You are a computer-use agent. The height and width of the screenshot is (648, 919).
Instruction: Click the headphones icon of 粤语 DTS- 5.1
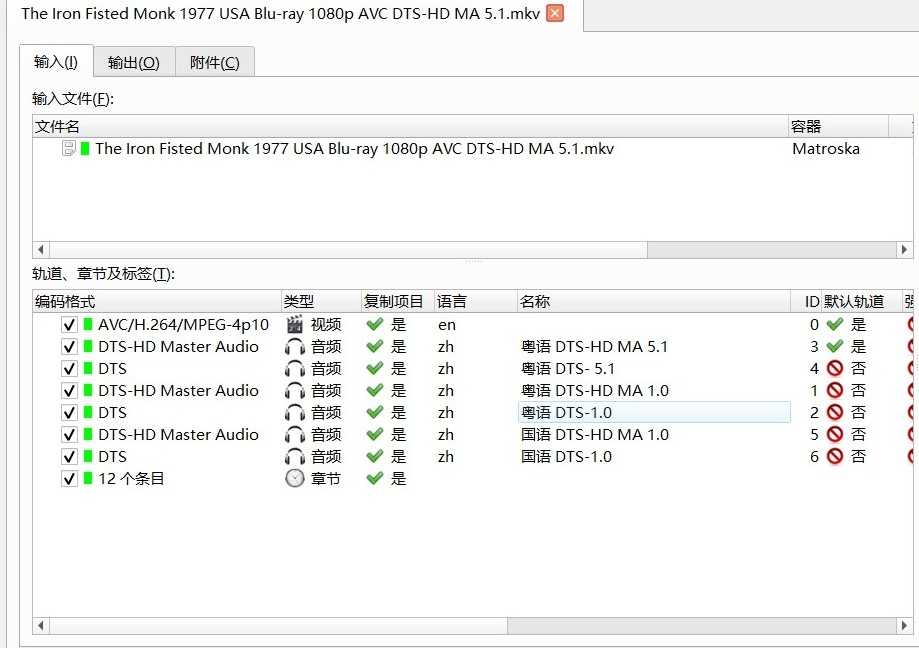(295, 369)
